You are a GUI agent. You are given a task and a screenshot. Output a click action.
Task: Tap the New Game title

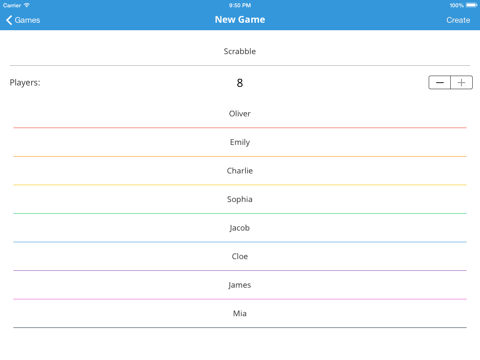(240, 20)
